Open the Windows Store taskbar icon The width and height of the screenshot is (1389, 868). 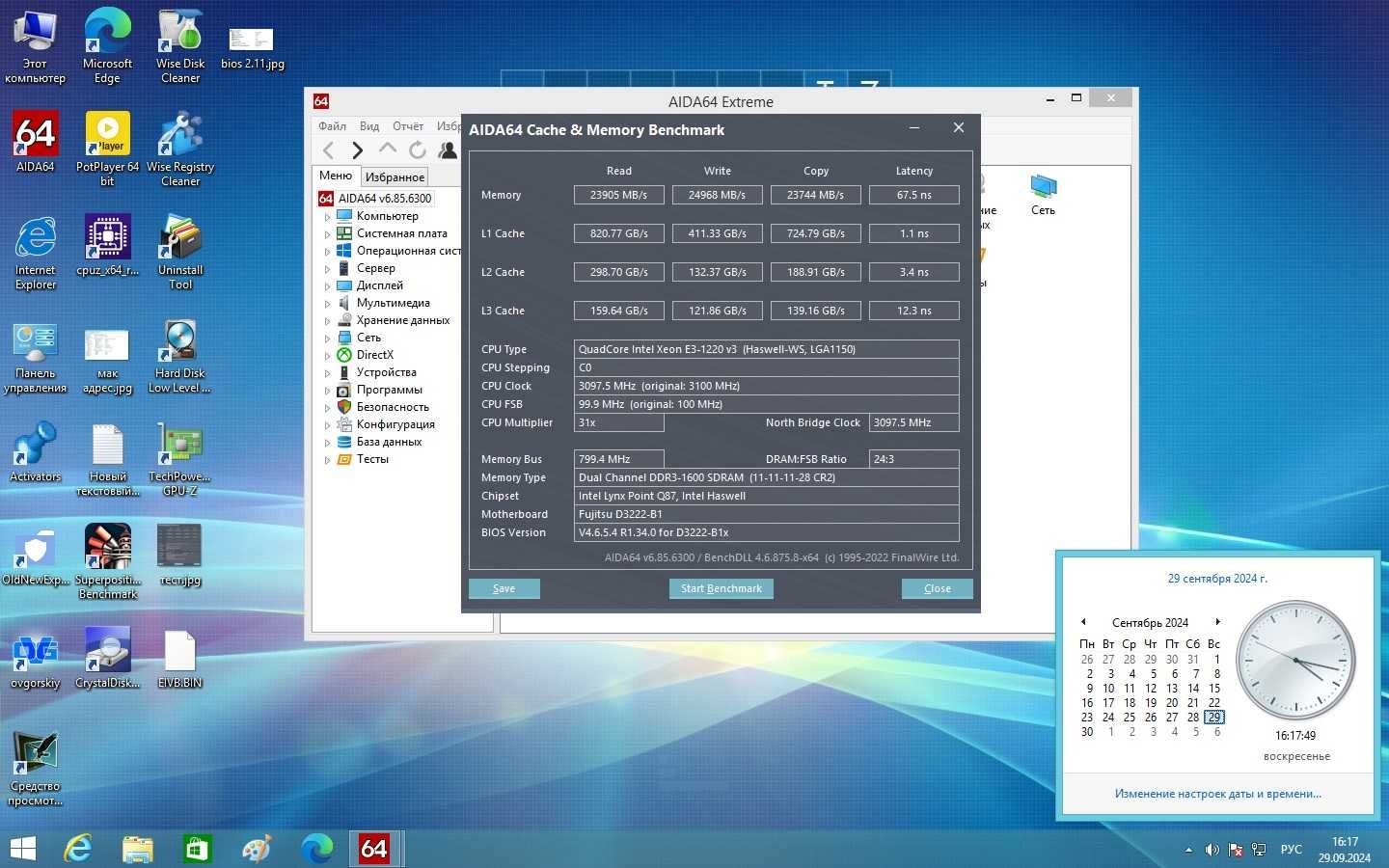197,849
